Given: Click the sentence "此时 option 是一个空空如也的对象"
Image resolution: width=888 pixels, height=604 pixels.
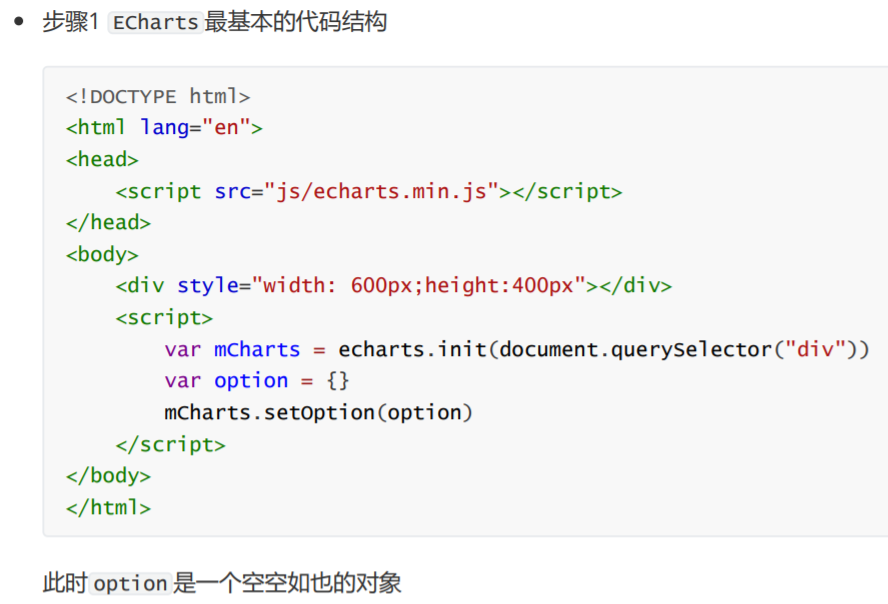Looking at the screenshot, I should pos(222,583).
